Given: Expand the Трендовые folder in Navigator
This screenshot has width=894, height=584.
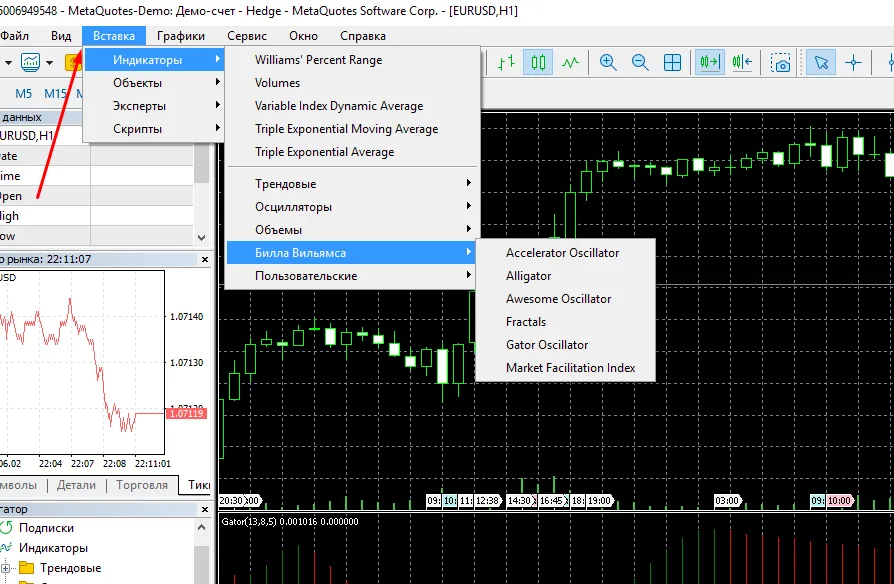Looking at the screenshot, I should 5,568.
